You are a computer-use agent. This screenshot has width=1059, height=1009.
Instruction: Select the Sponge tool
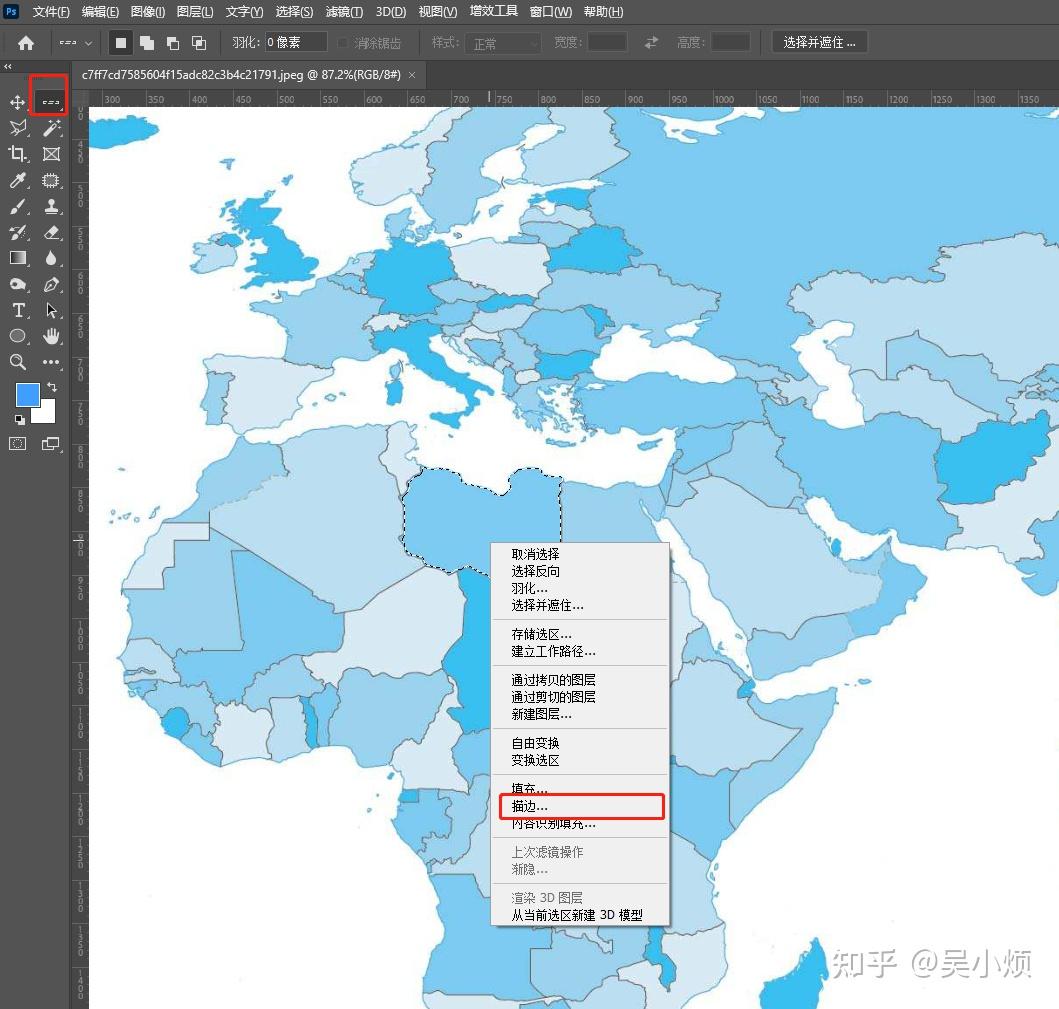(18, 284)
